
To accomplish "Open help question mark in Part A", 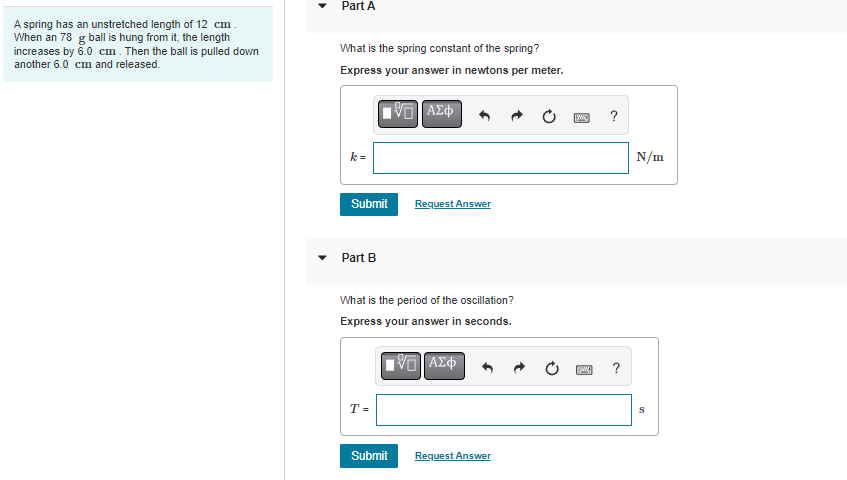I will [614, 116].
